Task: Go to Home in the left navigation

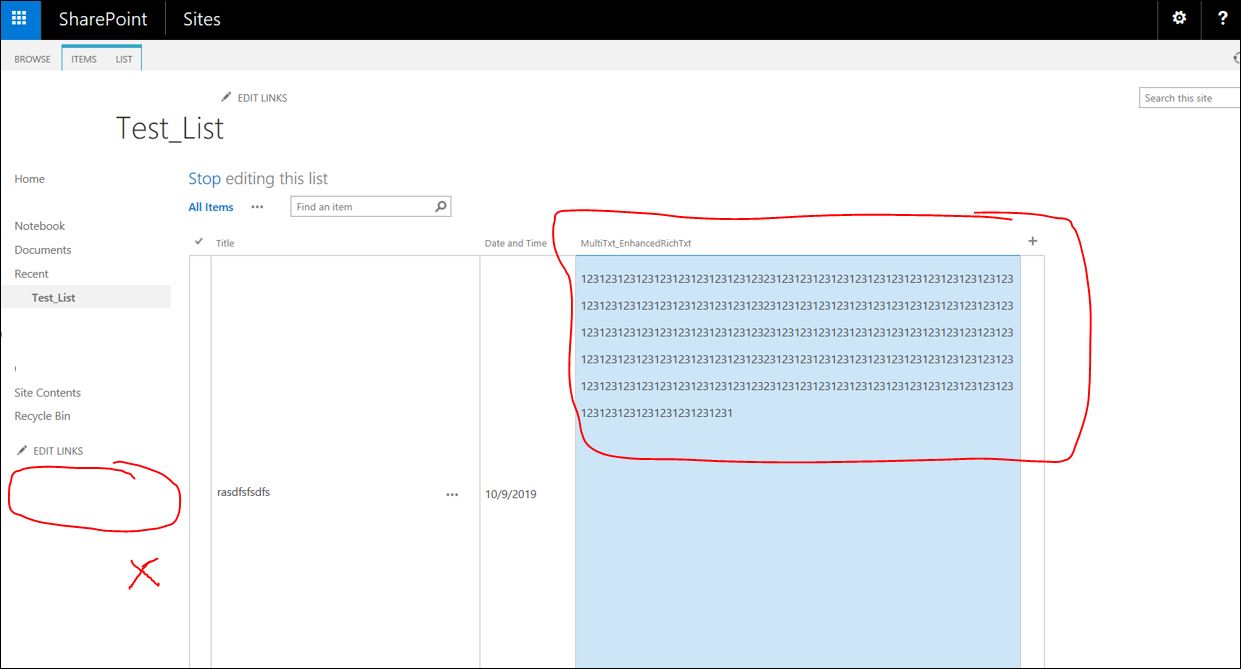Action: (30, 179)
